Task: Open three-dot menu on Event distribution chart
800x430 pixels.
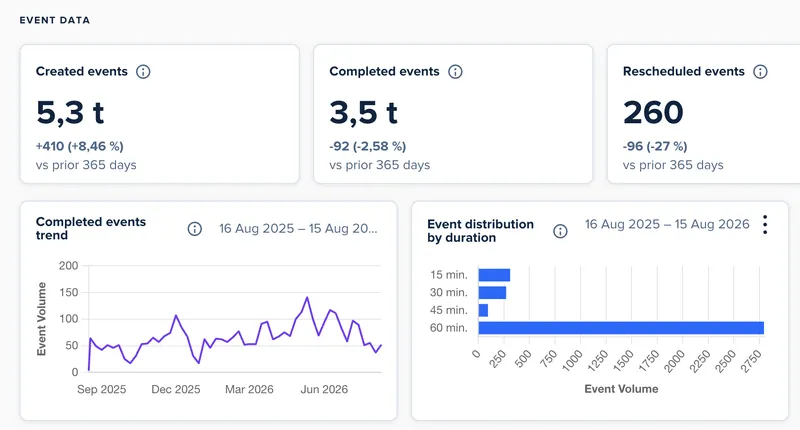Action: tap(765, 224)
